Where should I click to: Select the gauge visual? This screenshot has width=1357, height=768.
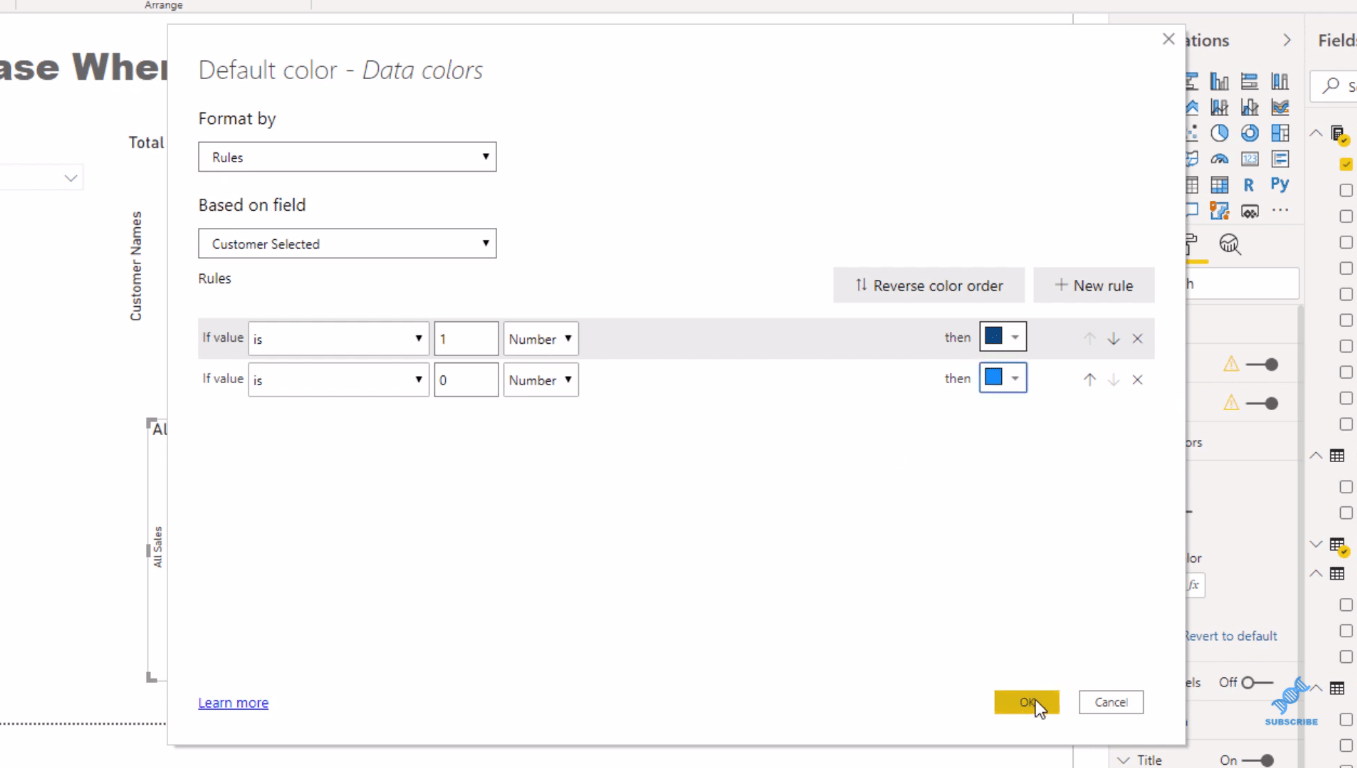coord(1219,159)
